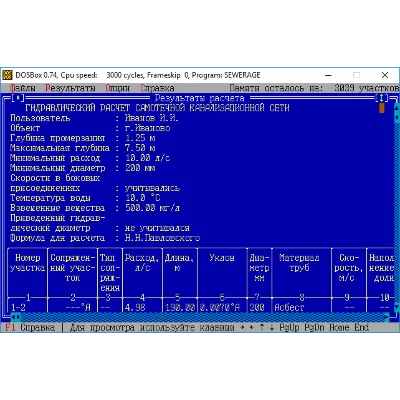The height and width of the screenshot is (400, 400).
Task: Click the label Взвешенные вещества
Action: tap(57, 208)
